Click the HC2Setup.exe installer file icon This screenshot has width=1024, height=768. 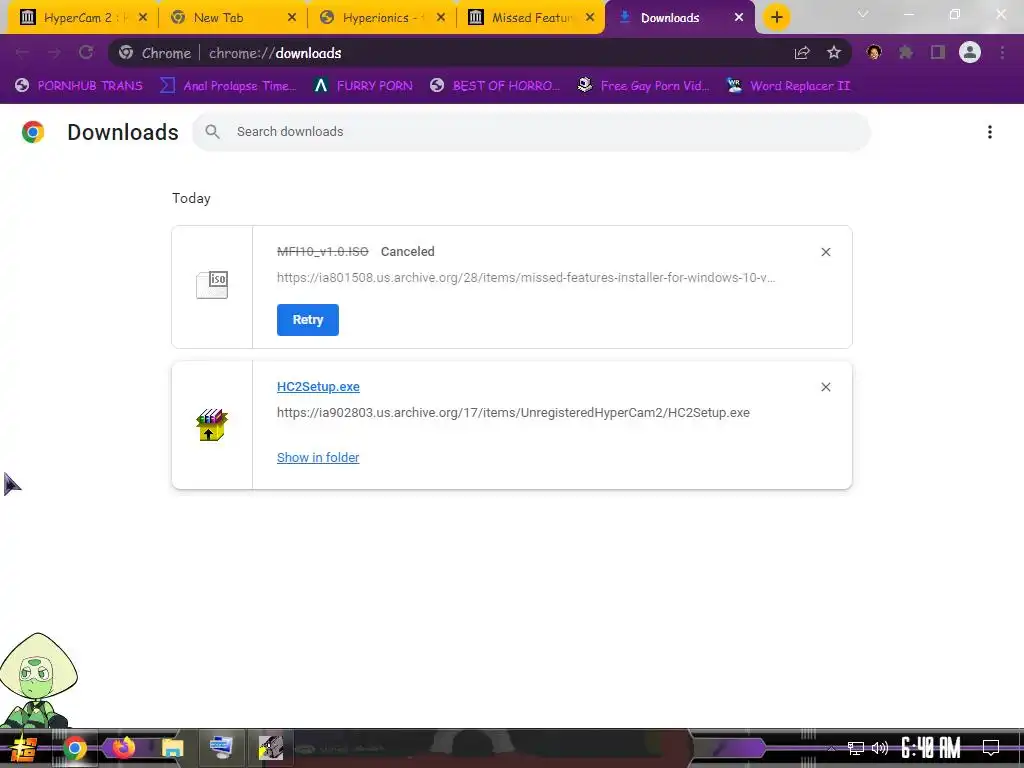(x=212, y=425)
